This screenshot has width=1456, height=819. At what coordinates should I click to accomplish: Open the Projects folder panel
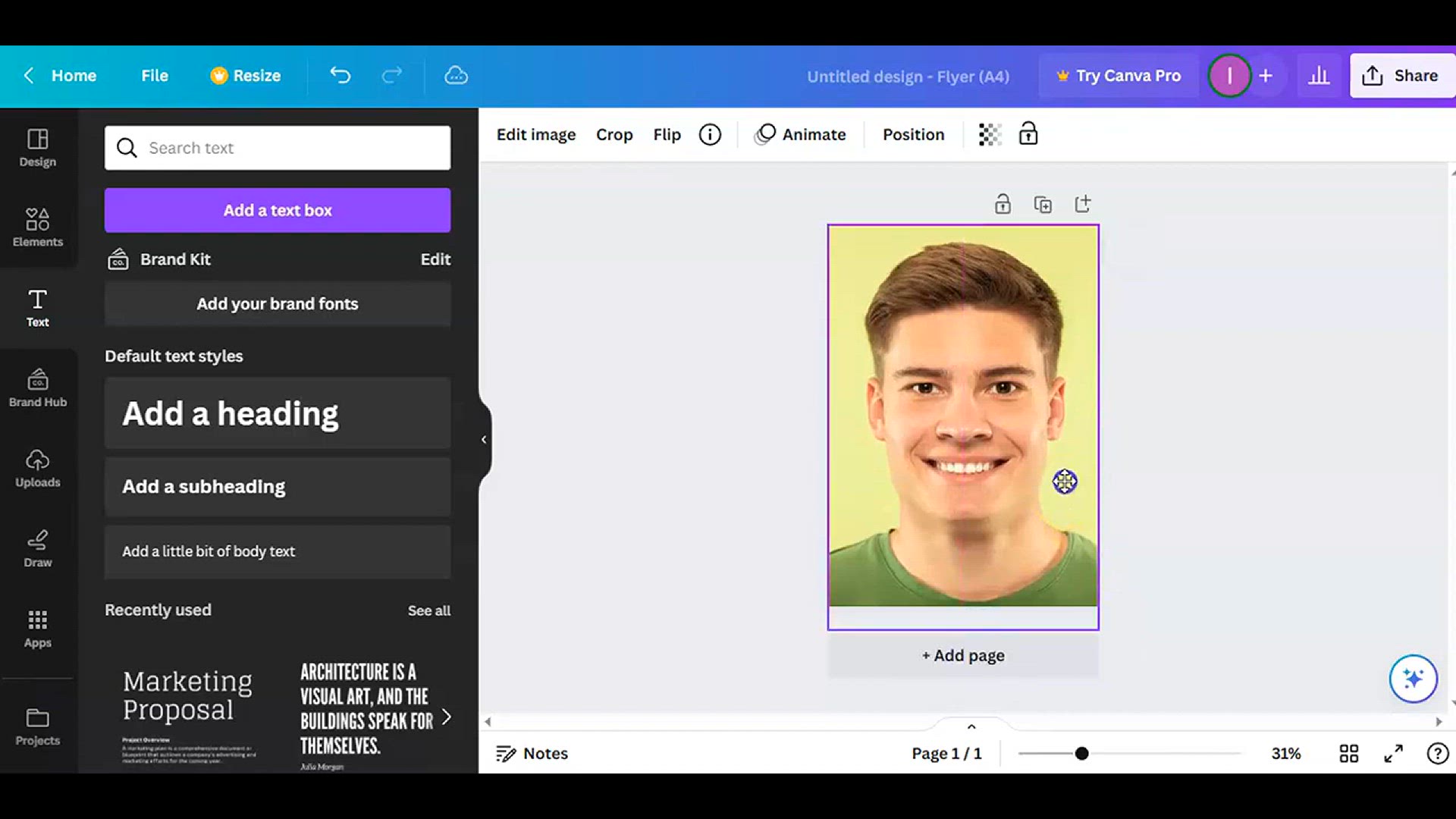(38, 726)
